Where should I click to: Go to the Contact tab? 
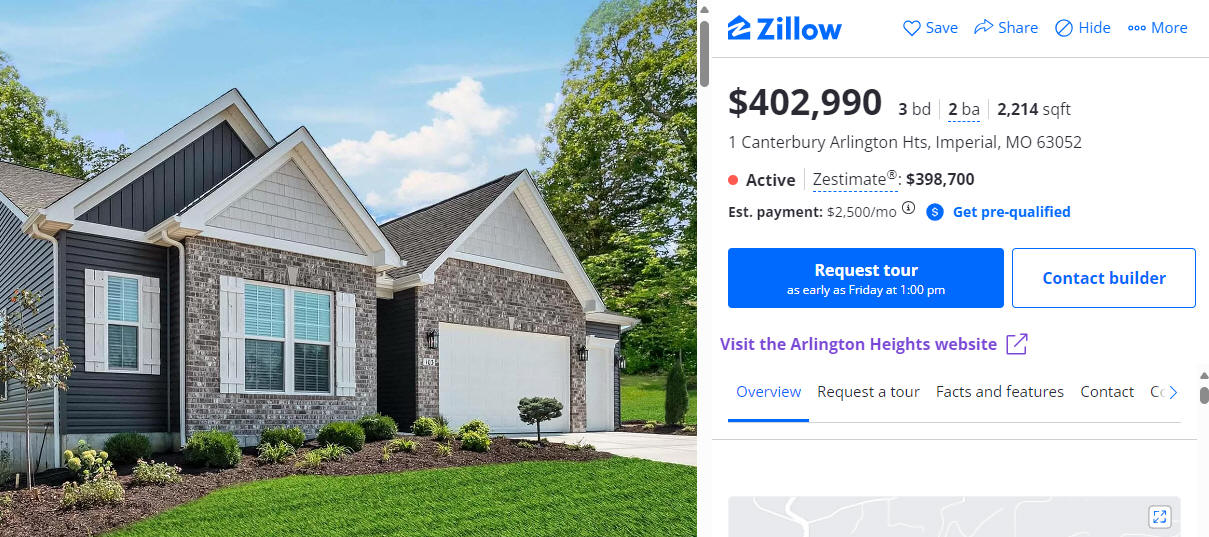point(1107,392)
